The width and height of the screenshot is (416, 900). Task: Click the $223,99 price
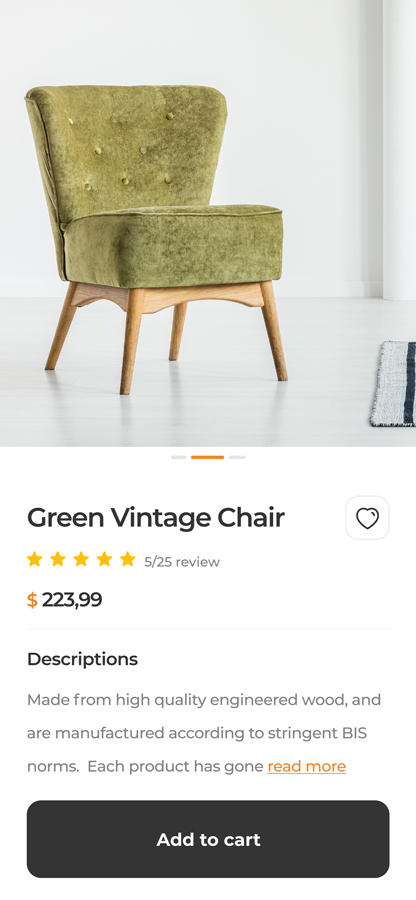[64, 600]
